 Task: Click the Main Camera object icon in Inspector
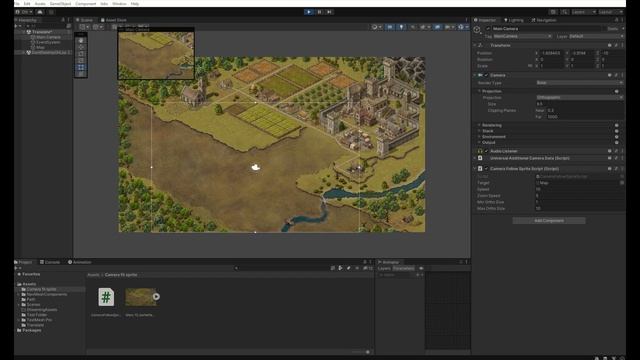click(477, 29)
